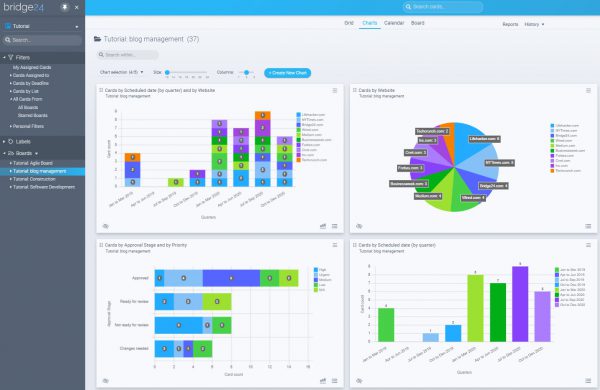Image resolution: width=600 pixels, height=390 pixels.
Task: Click bottom-left icon of Approval Stage chart
Action: 106,381
